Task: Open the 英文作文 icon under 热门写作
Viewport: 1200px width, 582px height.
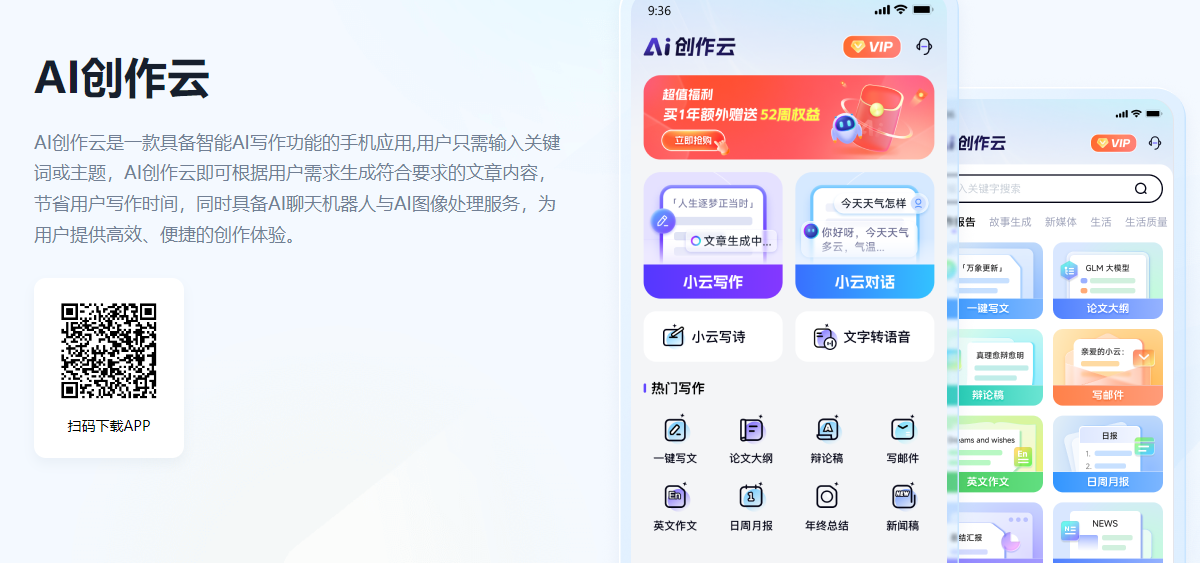Action: click(675, 496)
